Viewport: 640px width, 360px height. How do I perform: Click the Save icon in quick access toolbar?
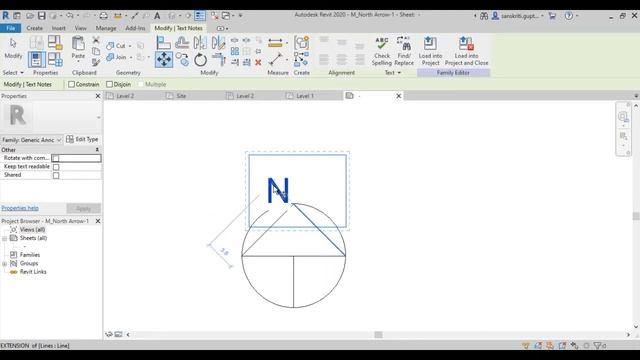point(42,16)
